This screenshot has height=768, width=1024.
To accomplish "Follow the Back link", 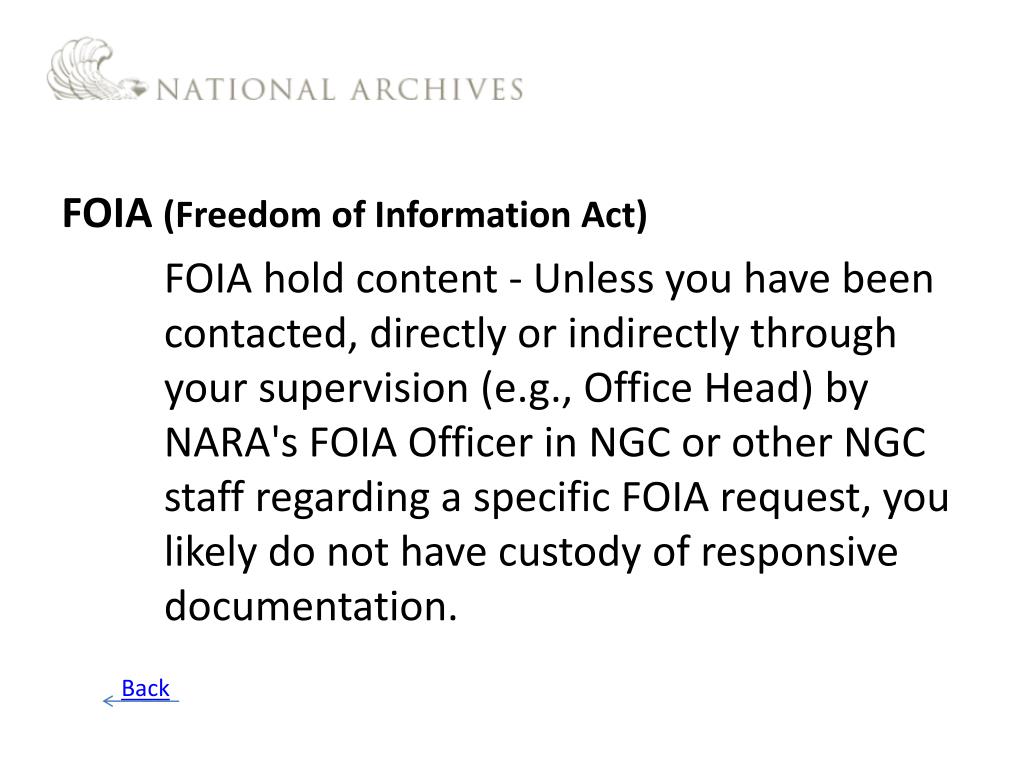I will point(145,688).
